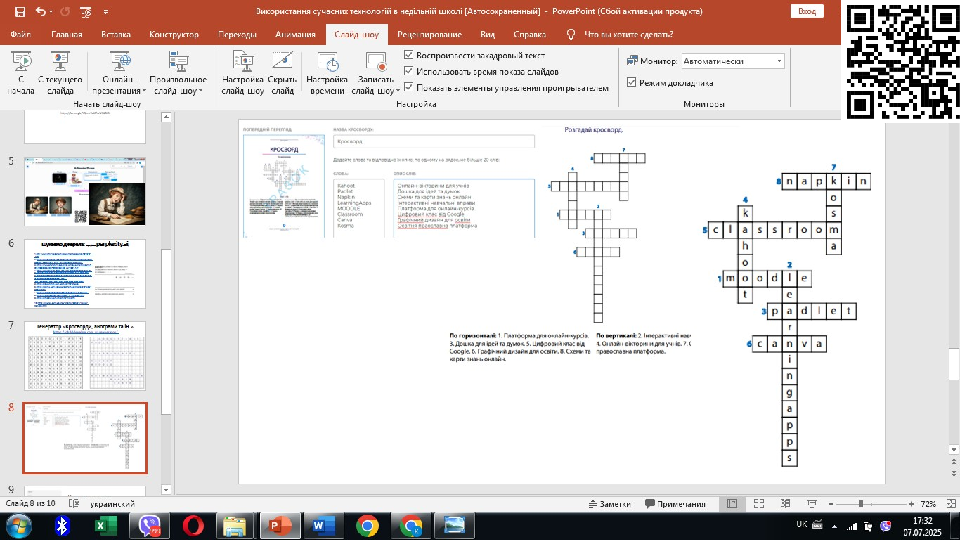960x540 pixels.
Task: Open the Главная tab
Action: tap(67, 34)
